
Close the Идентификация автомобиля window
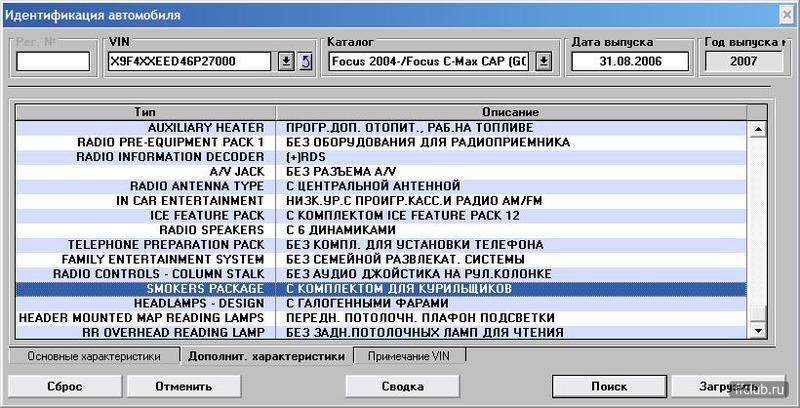(787, 15)
